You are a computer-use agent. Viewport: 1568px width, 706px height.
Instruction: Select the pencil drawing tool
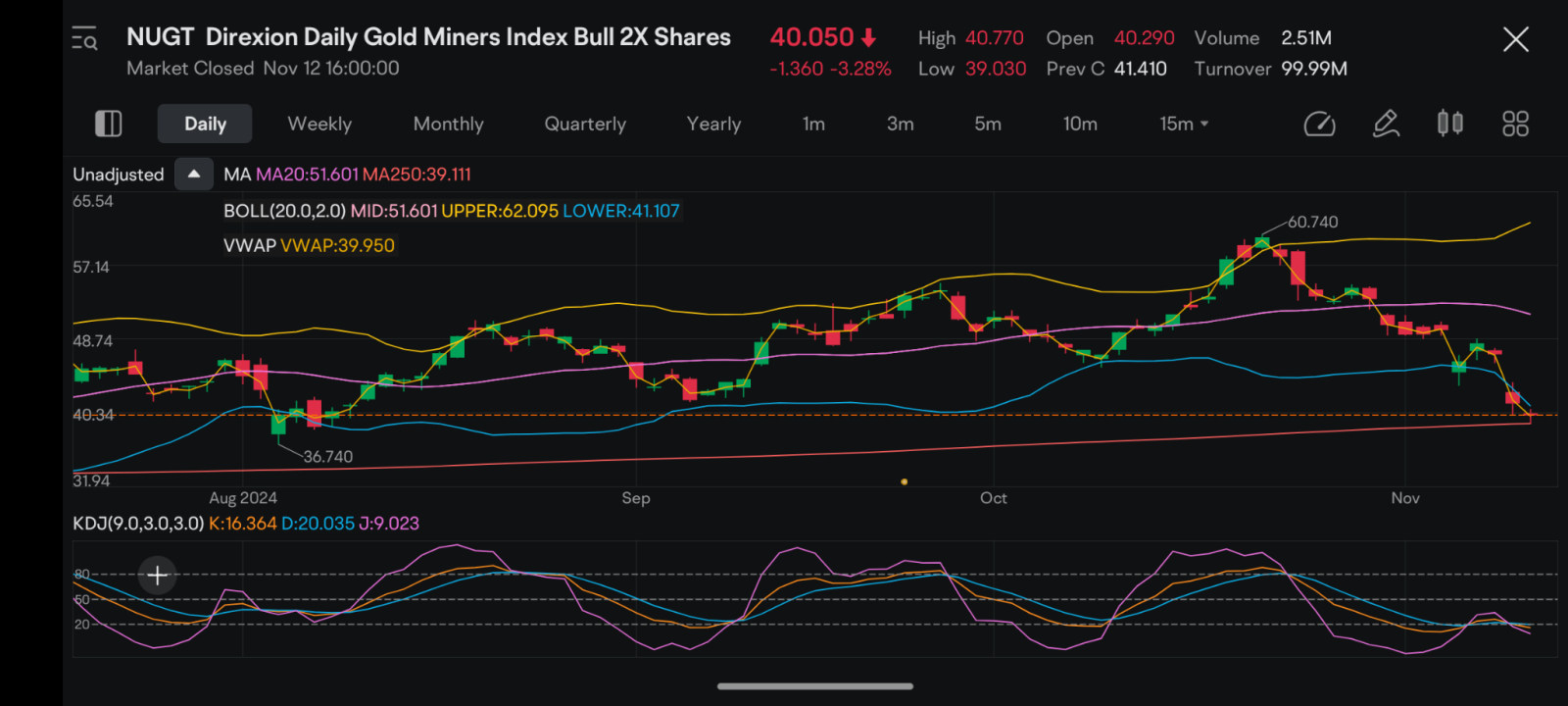(x=1386, y=124)
